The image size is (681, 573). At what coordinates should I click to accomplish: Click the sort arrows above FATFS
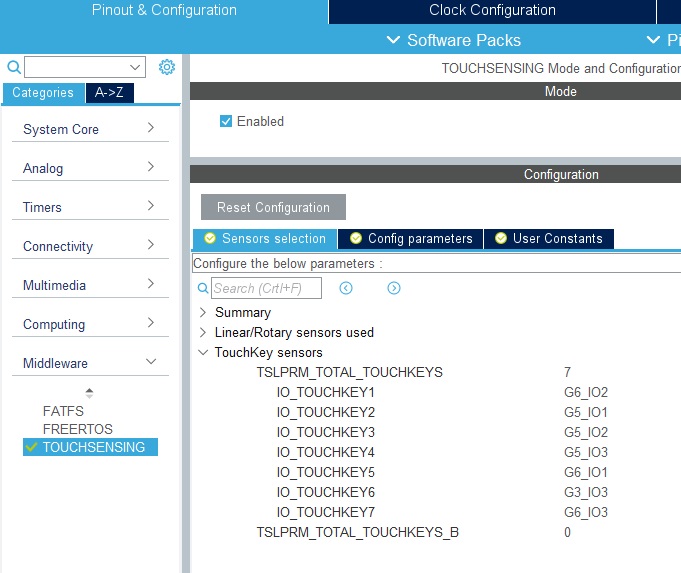pyautogui.click(x=89, y=393)
